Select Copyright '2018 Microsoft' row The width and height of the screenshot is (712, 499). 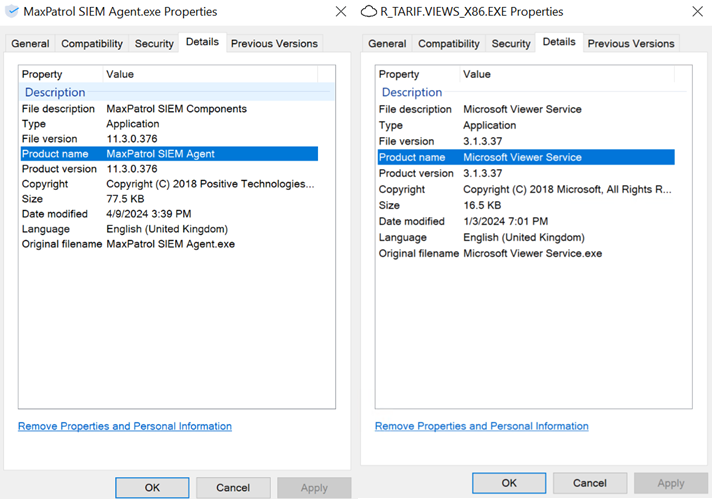pos(526,189)
